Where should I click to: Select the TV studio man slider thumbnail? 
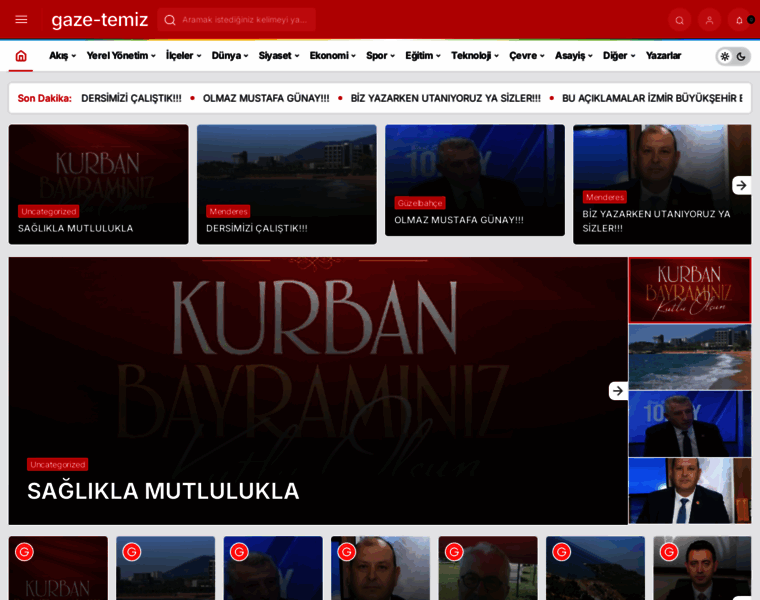click(690, 424)
